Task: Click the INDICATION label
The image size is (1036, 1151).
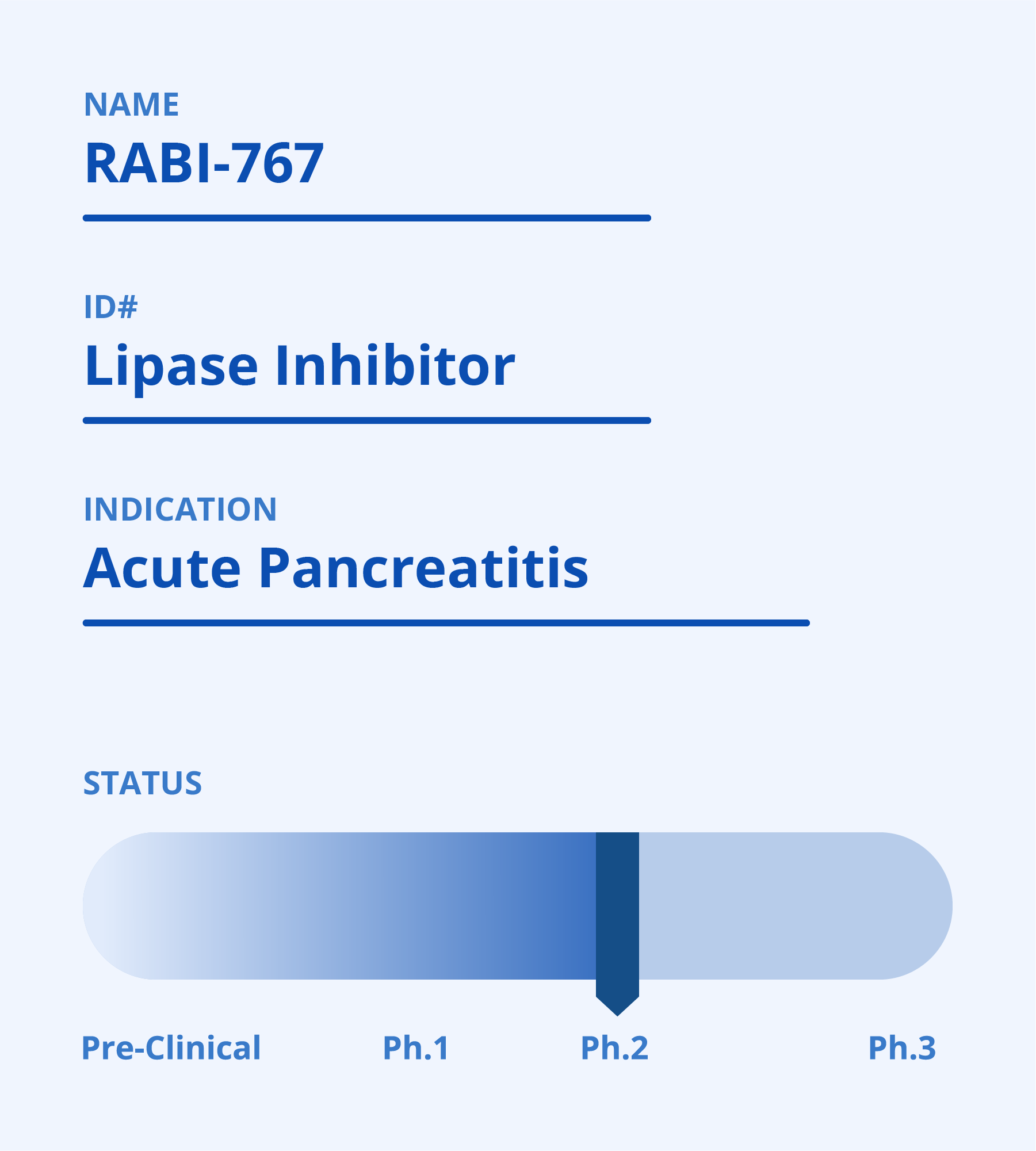Action: [181, 510]
